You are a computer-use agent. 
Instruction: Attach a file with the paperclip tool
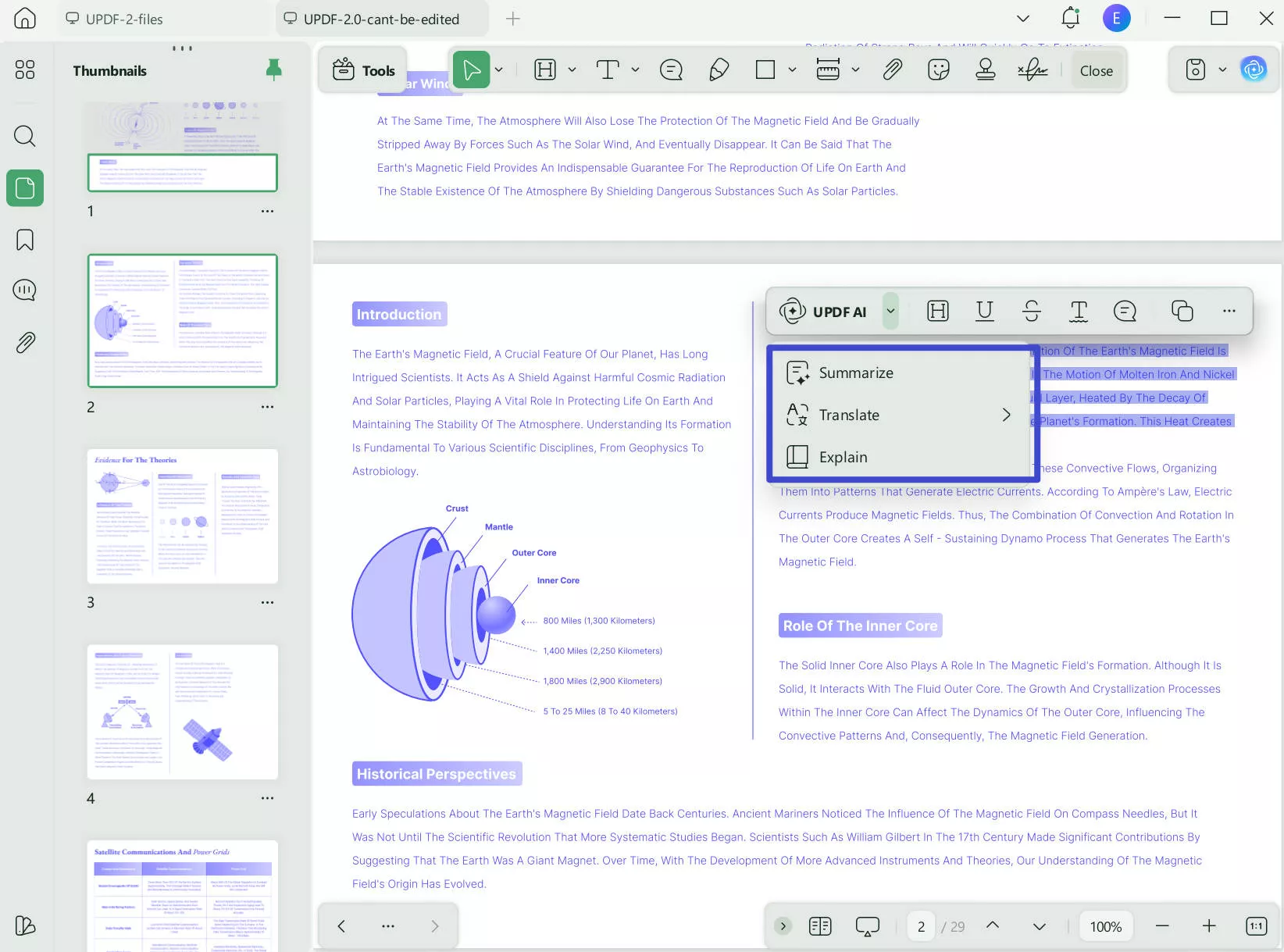892,70
